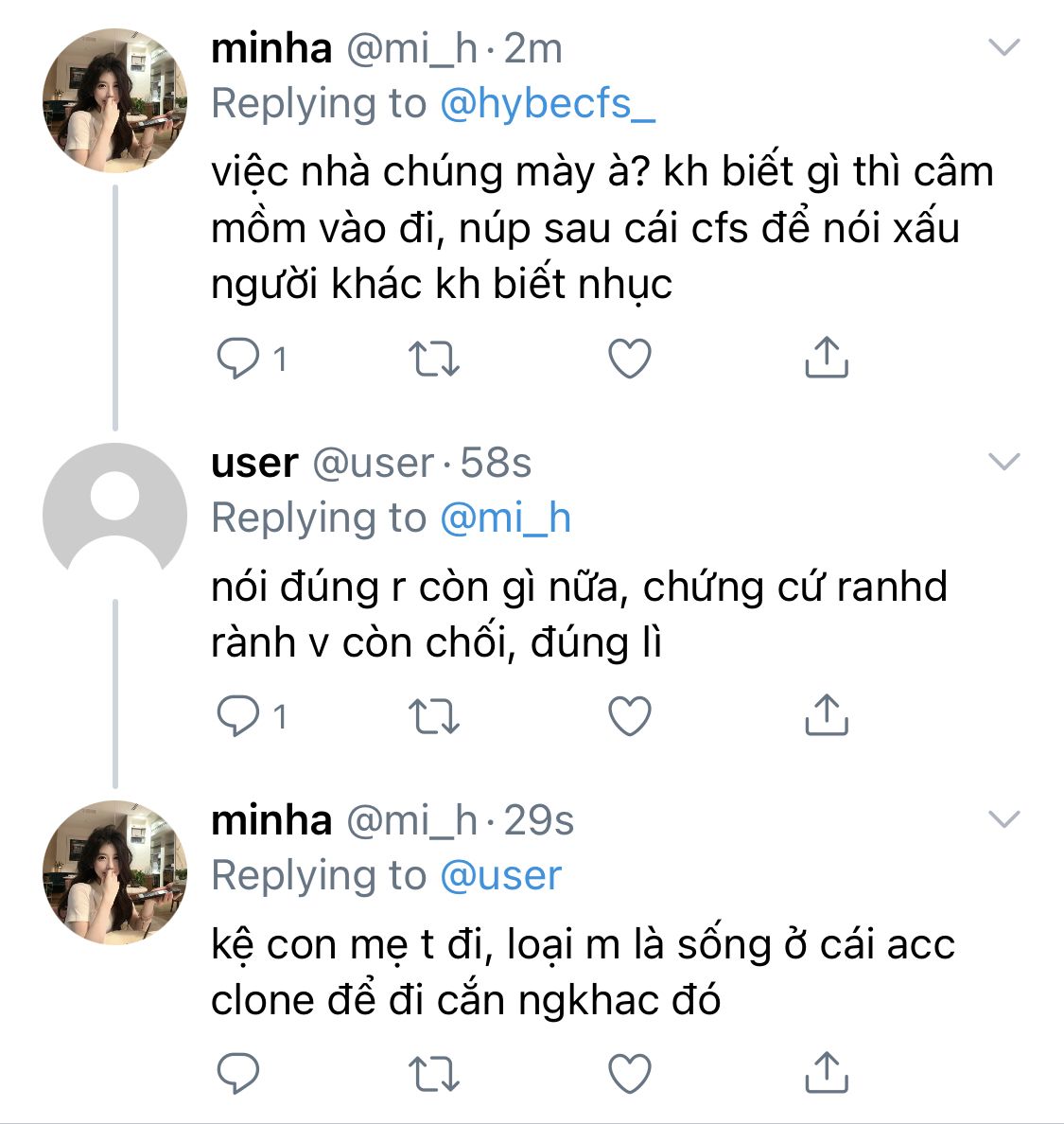Expand options chevron on user's tweet
This screenshot has width=1064, height=1124.
coord(1003,461)
